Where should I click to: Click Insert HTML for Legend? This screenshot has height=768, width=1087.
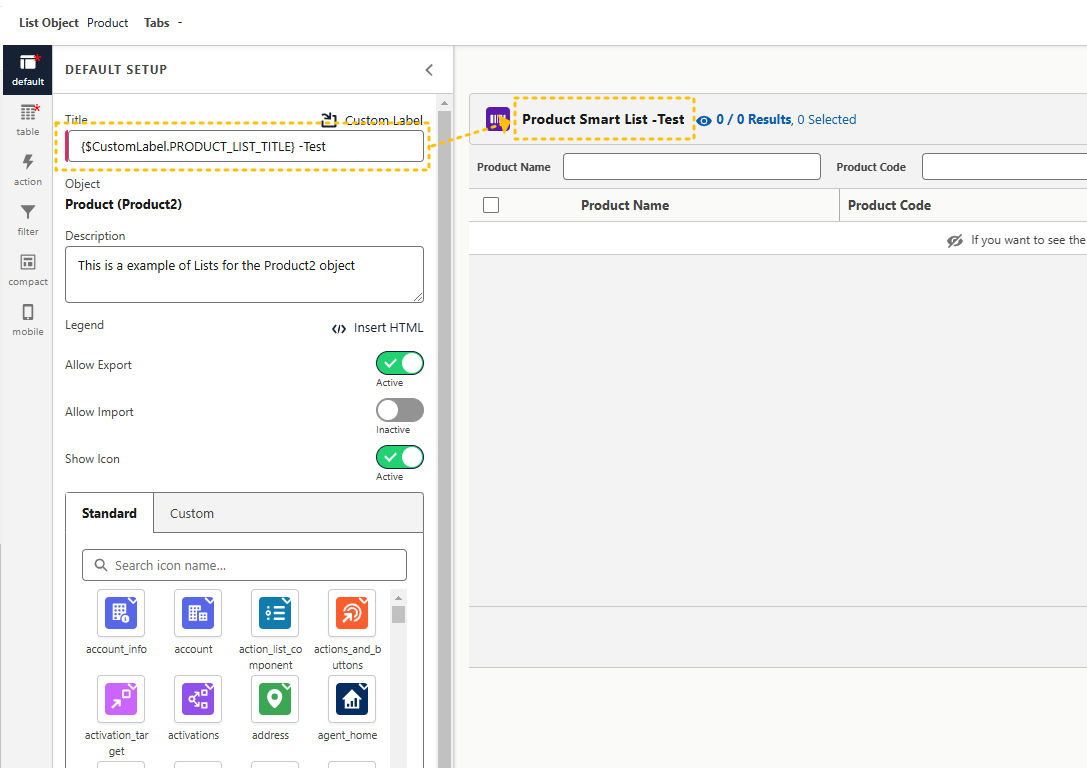377,328
